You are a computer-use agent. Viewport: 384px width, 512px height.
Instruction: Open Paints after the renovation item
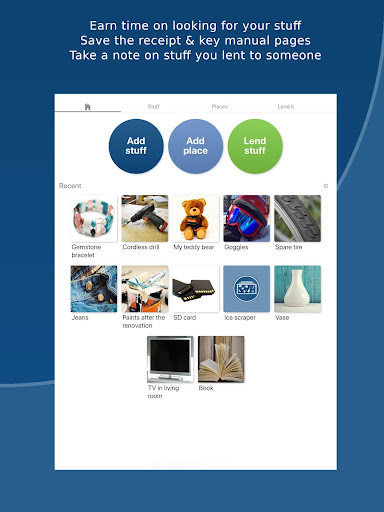(x=145, y=289)
